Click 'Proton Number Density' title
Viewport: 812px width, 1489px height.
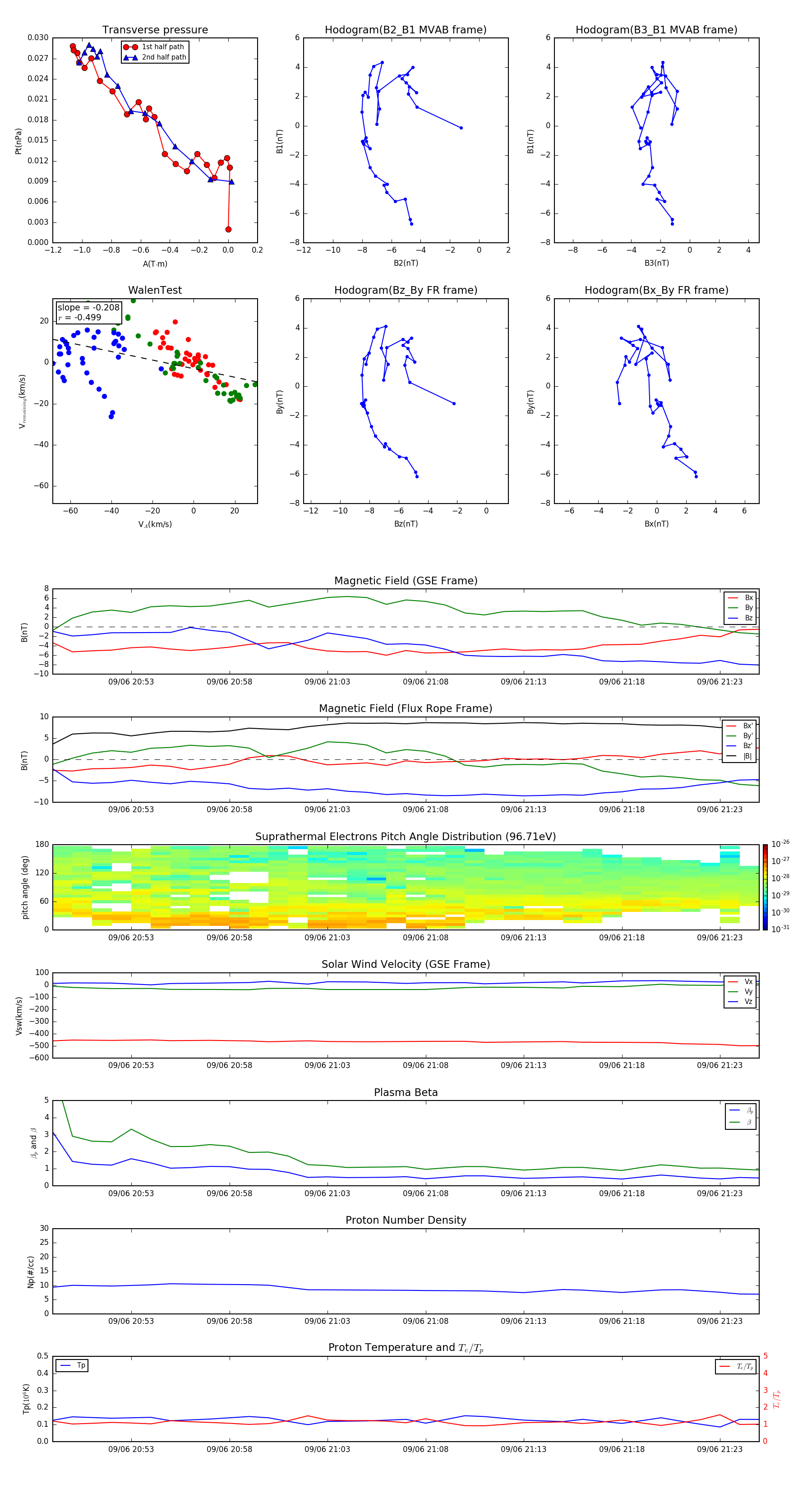click(x=406, y=1220)
